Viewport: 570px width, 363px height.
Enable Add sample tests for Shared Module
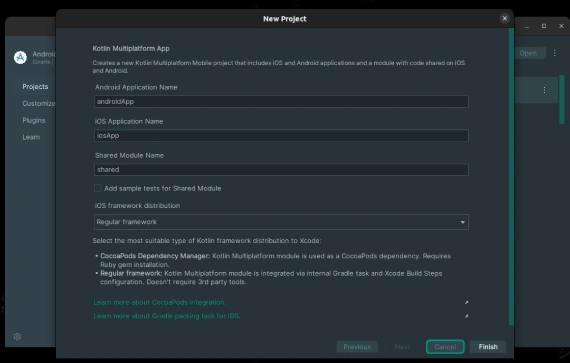97,188
